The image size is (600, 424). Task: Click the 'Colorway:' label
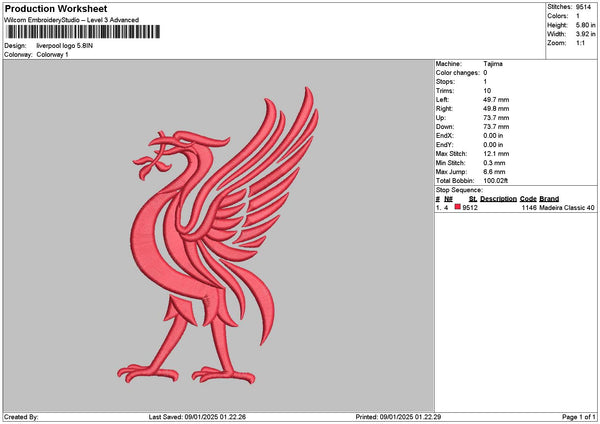tap(18, 55)
